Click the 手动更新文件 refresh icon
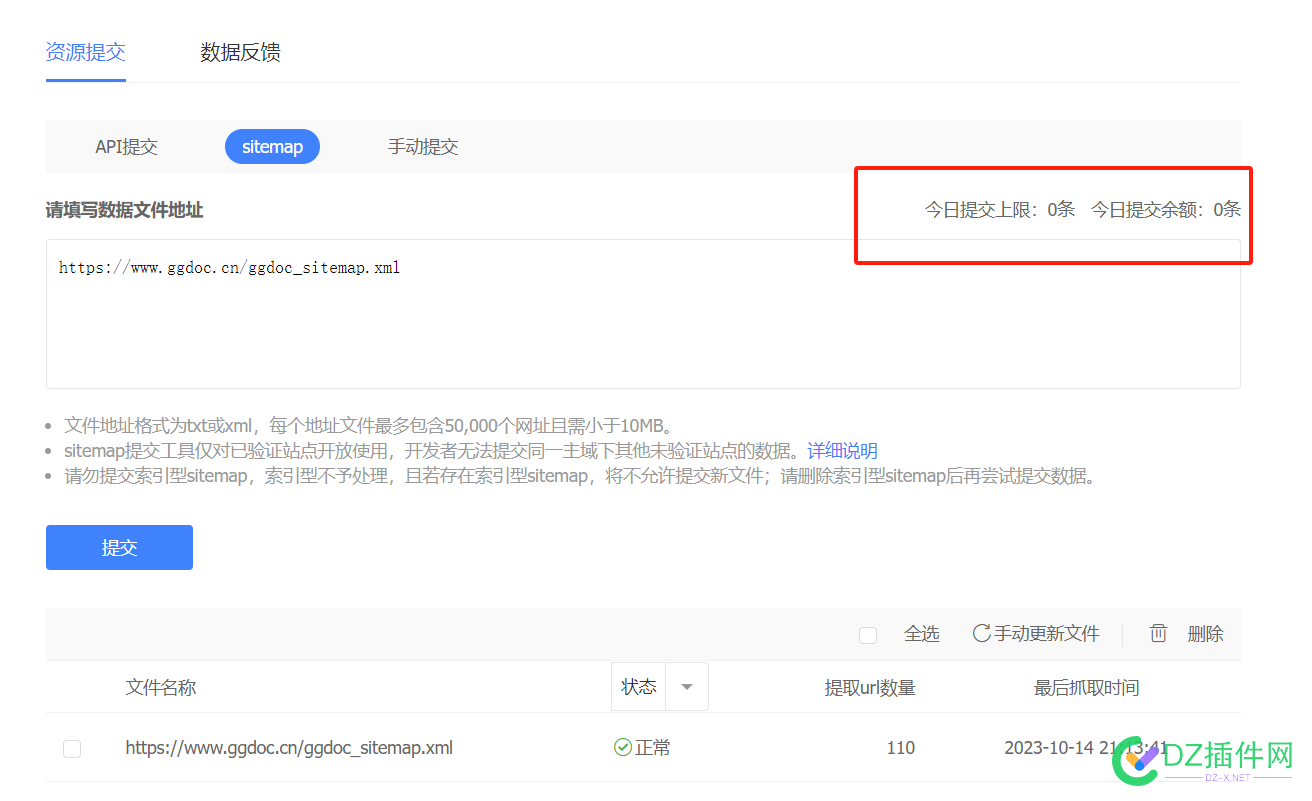The image size is (1312, 801). coord(981,633)
